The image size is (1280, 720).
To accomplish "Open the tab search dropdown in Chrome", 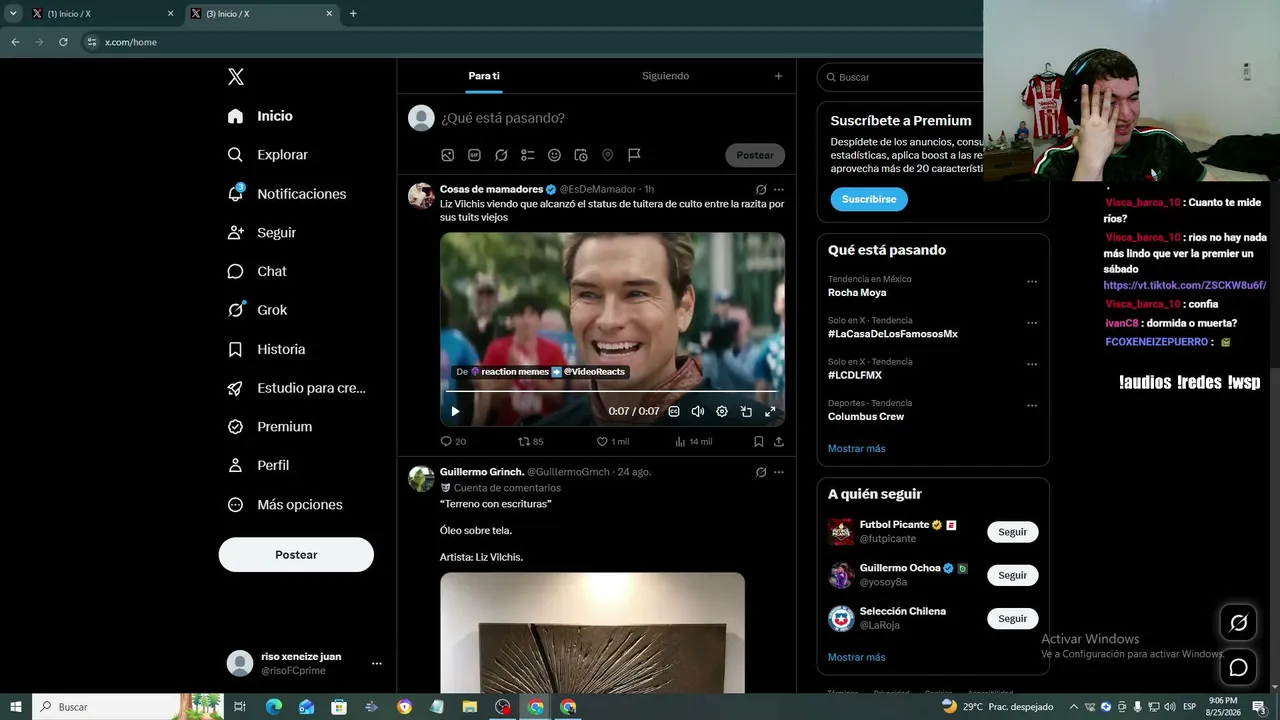I will (13, 14).
